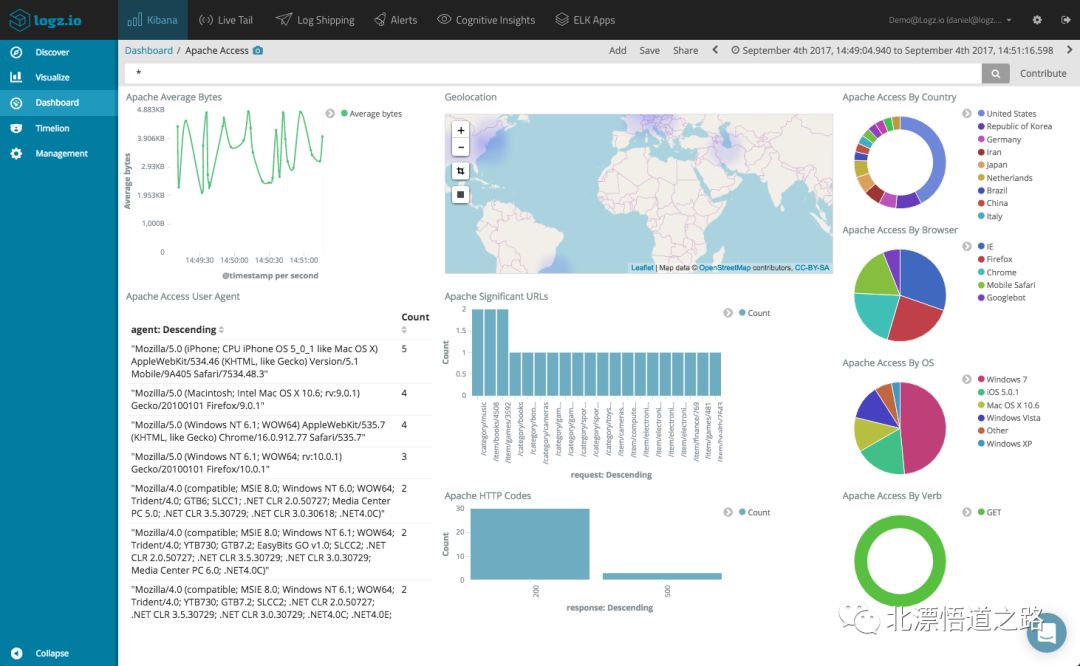The image size is (1080, 666).
Task: Click the query search input field
Action: (553, 73)
